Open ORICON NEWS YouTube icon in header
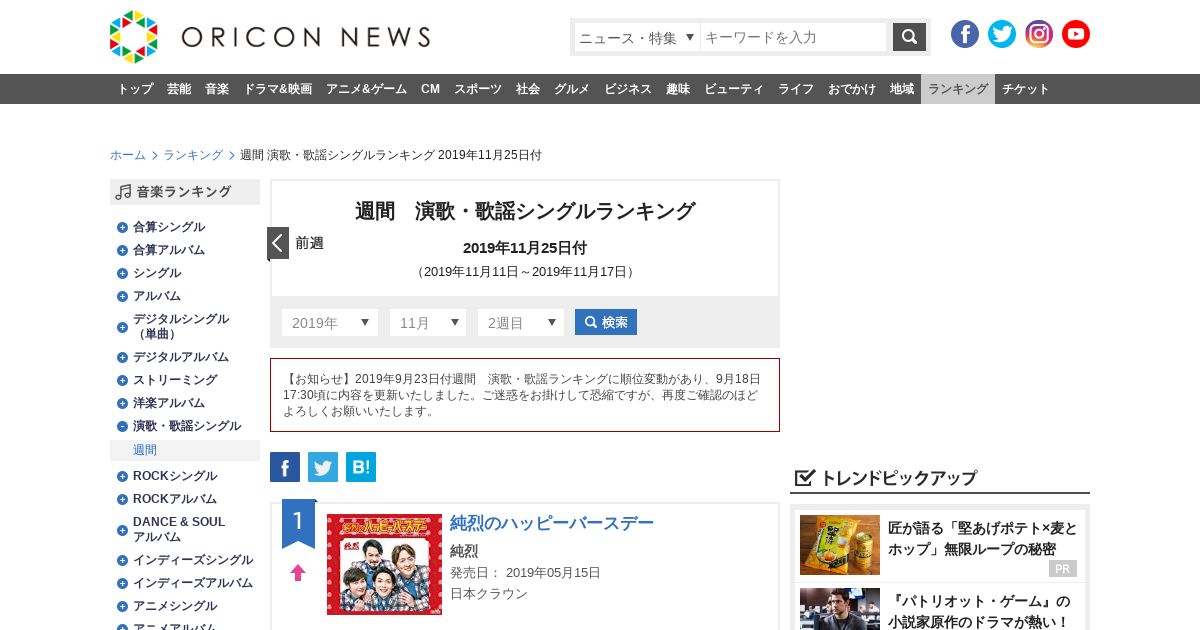Image resolution: width=1200 pixels, height=630 pixels. tap(1076, 34)
